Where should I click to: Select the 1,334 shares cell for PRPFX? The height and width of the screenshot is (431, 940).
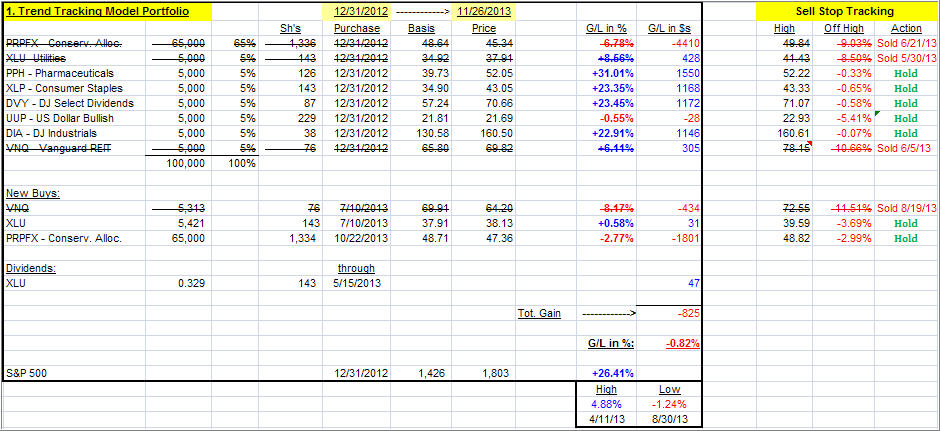pyautogui.click(x=290, y=238)
